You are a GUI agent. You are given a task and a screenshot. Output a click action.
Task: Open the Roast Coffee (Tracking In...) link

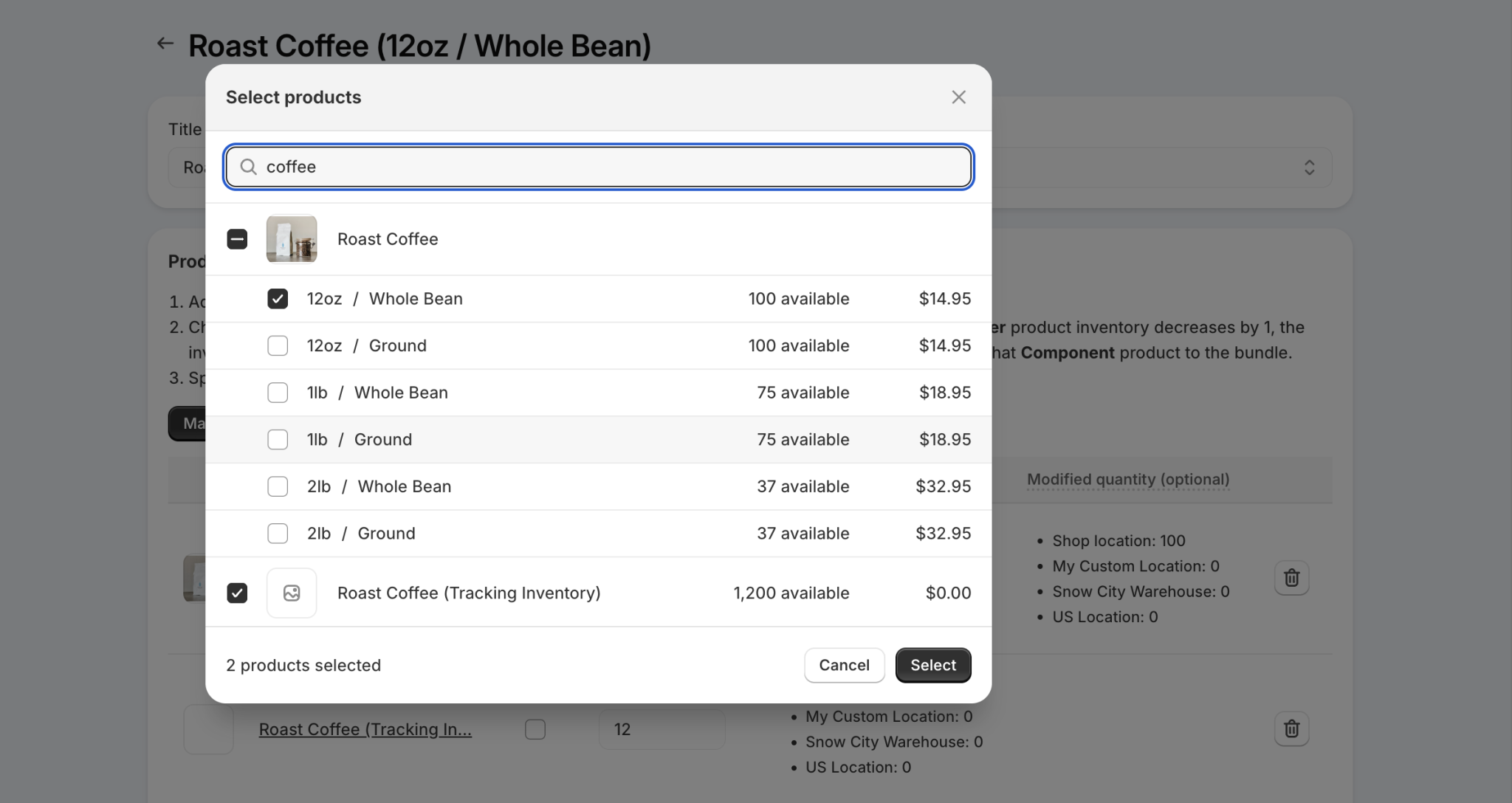click(365, 728)
